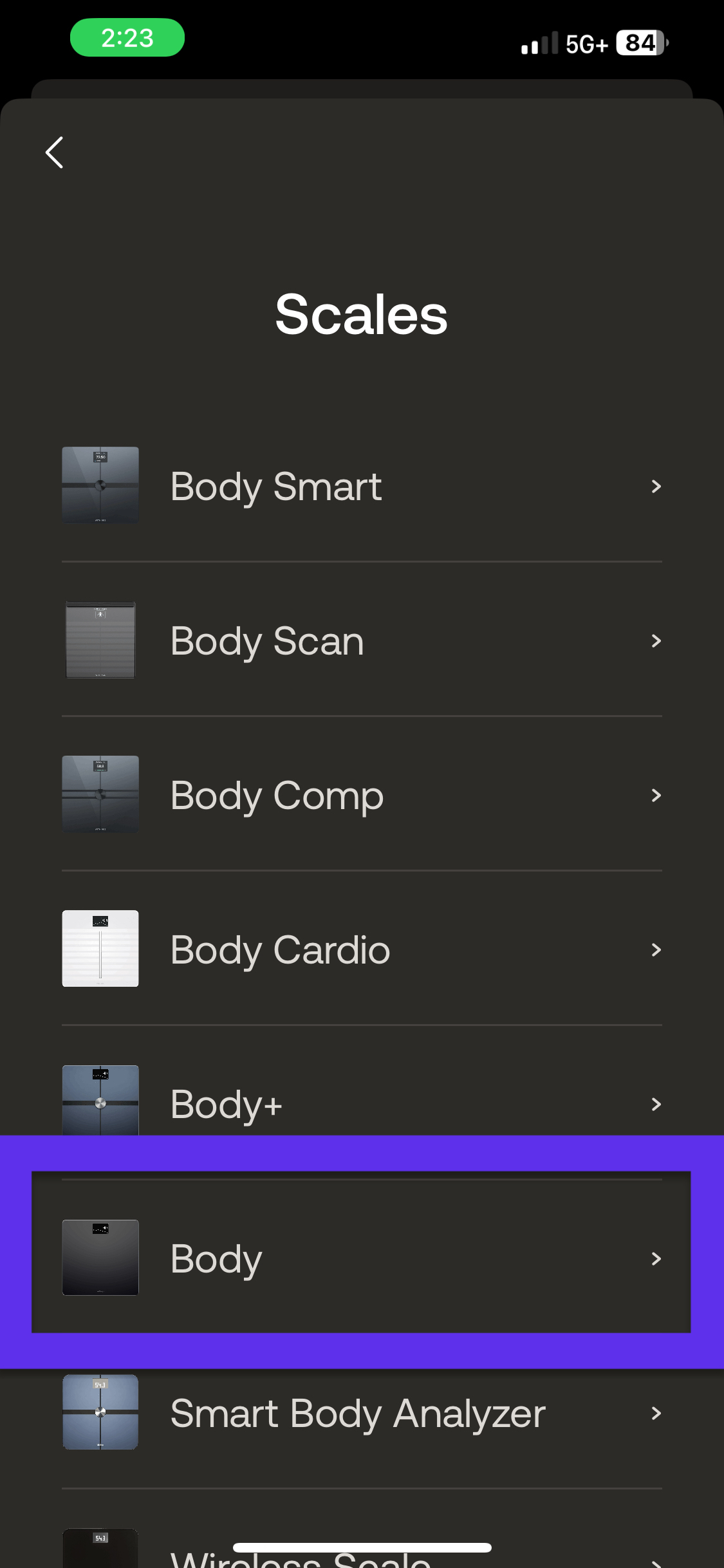This screenshot has height=1568, width=724.
Task: Tap the back arrow icon
Action: 54,153
